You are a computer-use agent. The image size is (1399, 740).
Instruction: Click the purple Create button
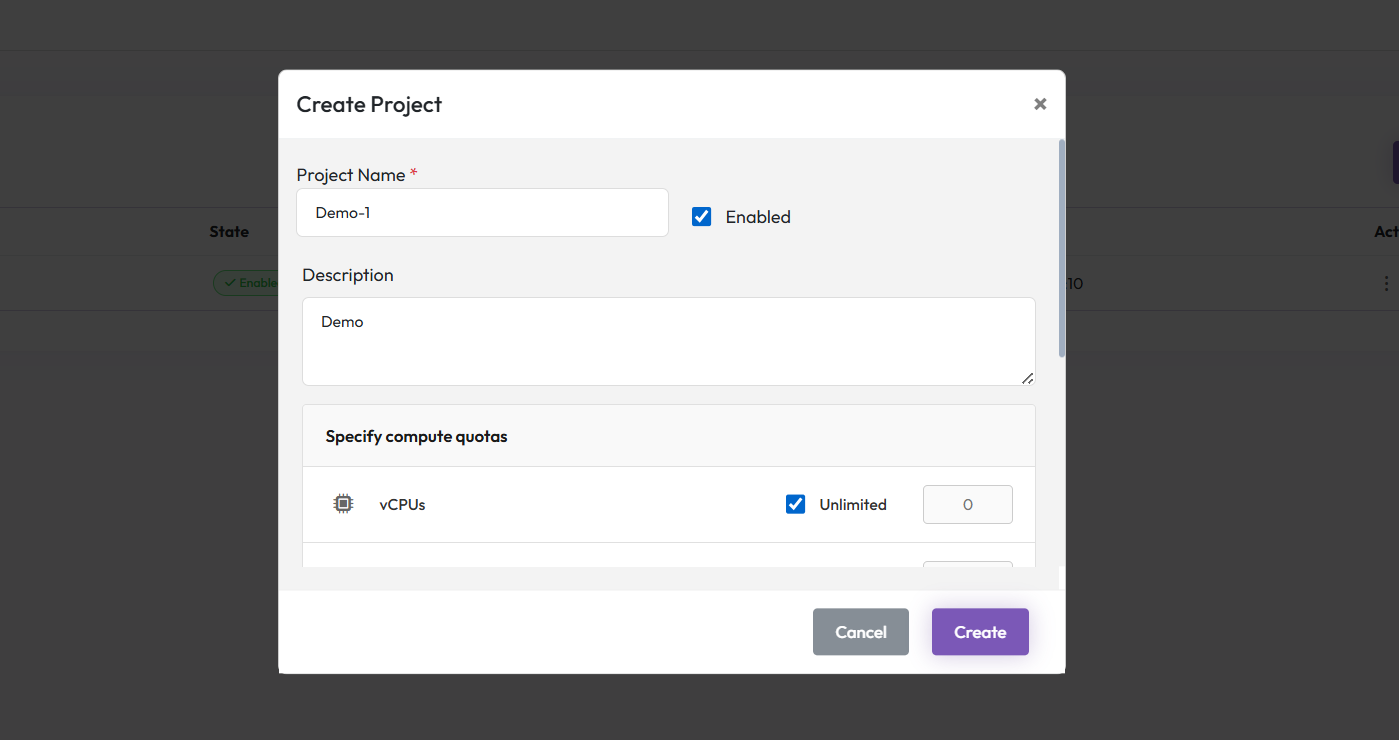[979, 632]
